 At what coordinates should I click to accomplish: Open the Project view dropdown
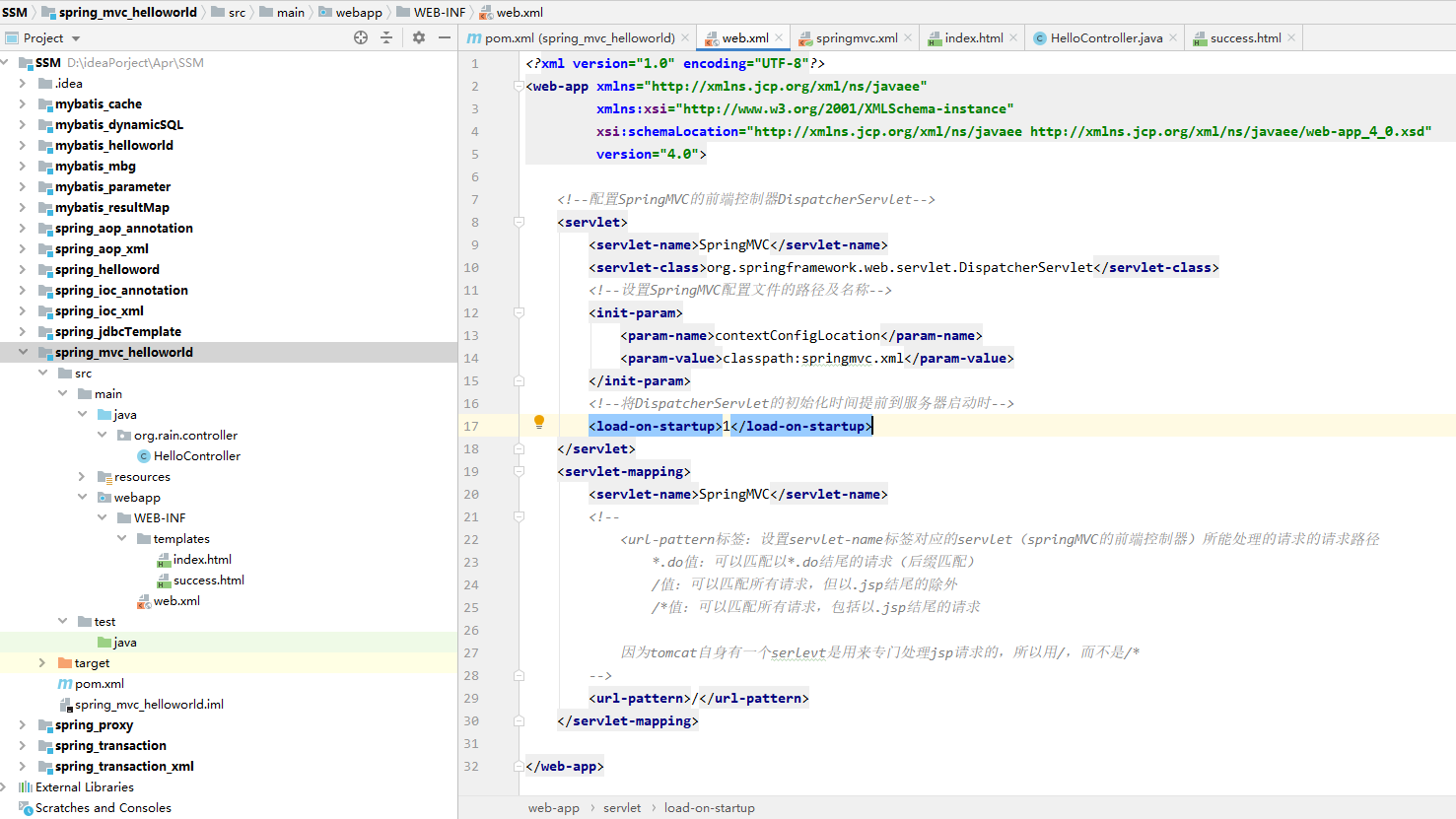(76, 38)
